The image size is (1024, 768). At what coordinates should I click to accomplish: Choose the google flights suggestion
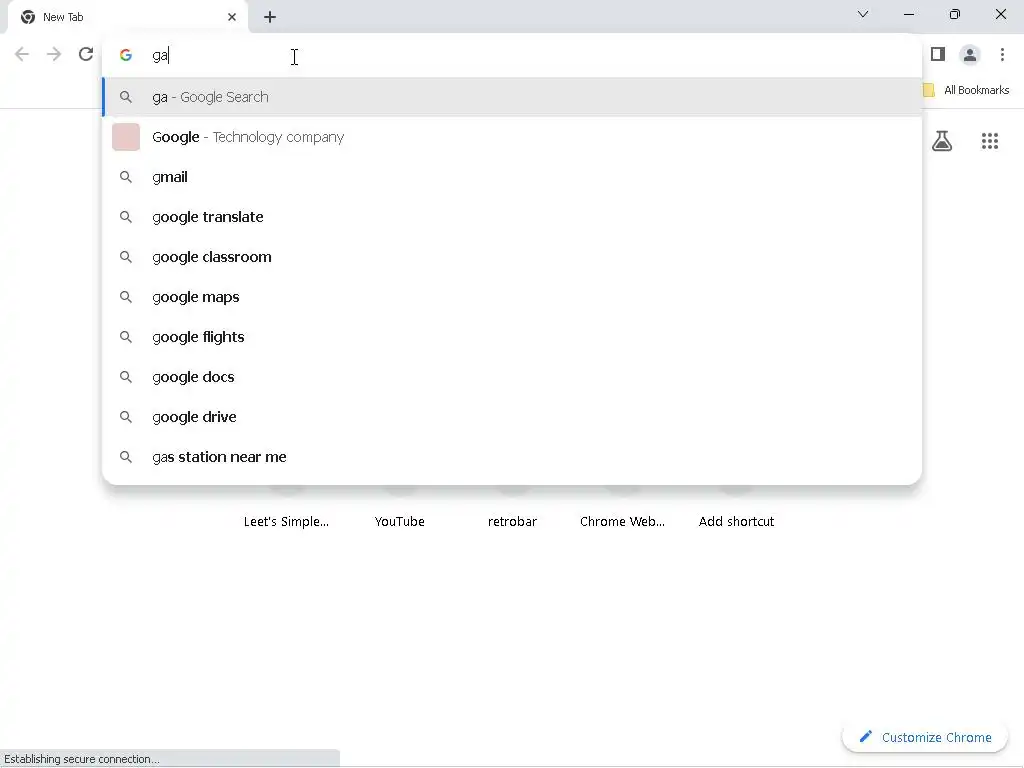pos(512,337)
